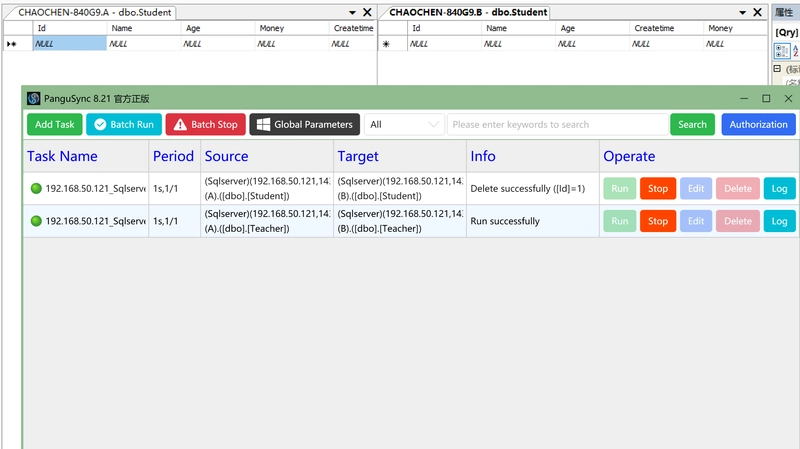The height and width of the screenshot is (449, 800).
Task: Click the 'Run successfully' info text
Action: coord(505,221)
